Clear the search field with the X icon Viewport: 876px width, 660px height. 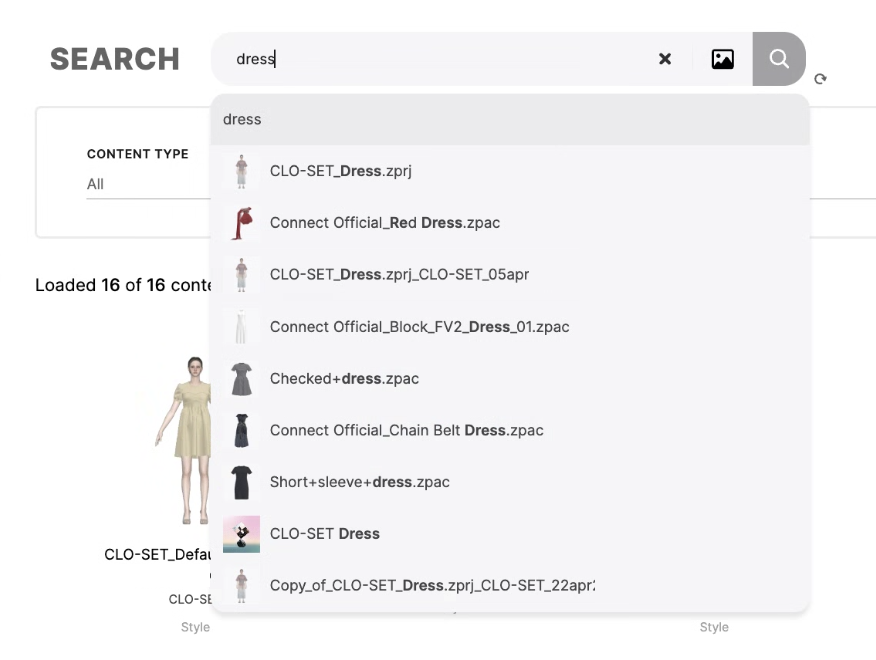pos(665,59)
